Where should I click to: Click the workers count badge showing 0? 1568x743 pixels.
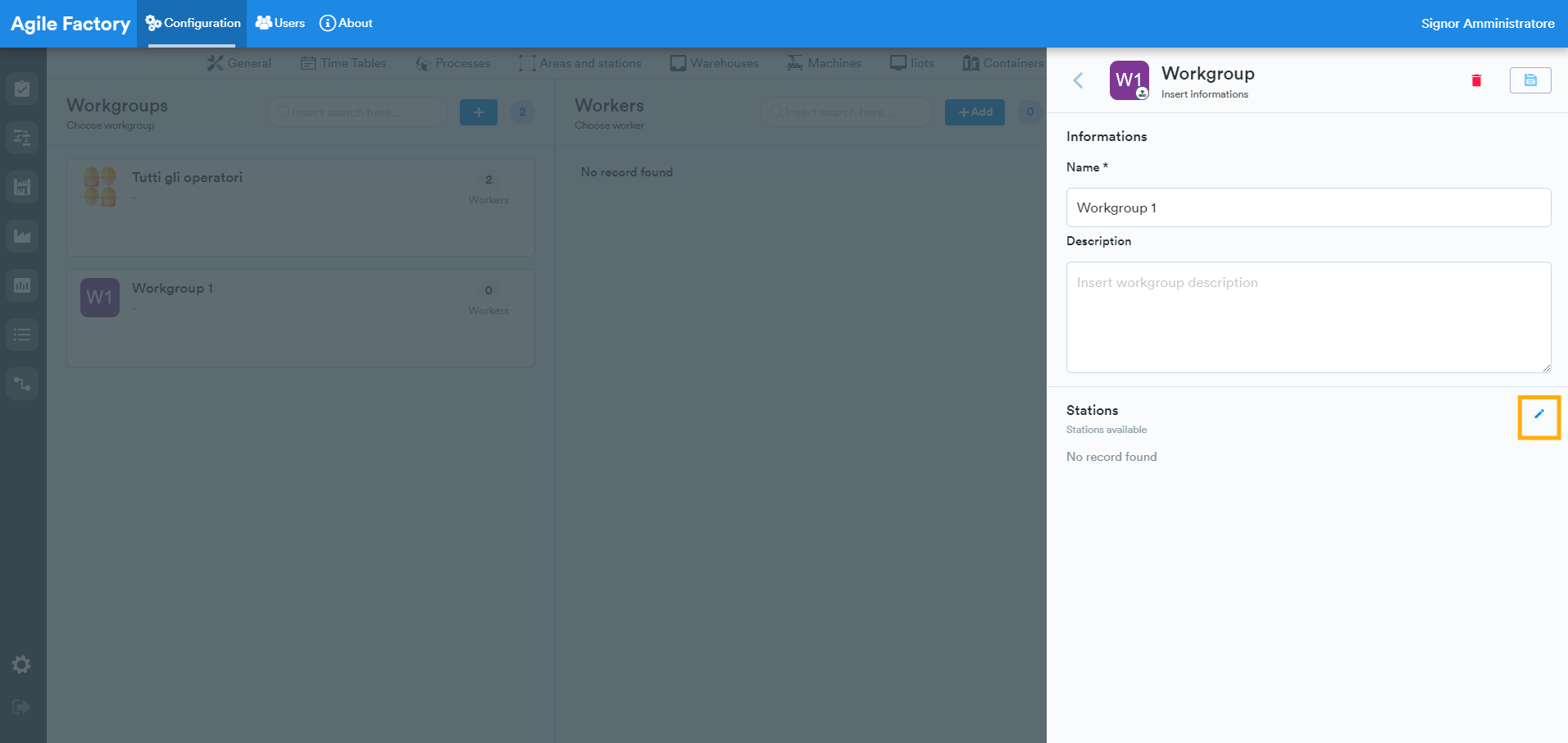click(x=1030, y=112)
